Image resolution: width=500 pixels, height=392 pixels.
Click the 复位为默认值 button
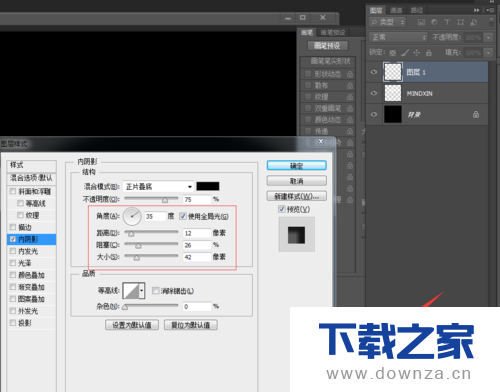191,325
